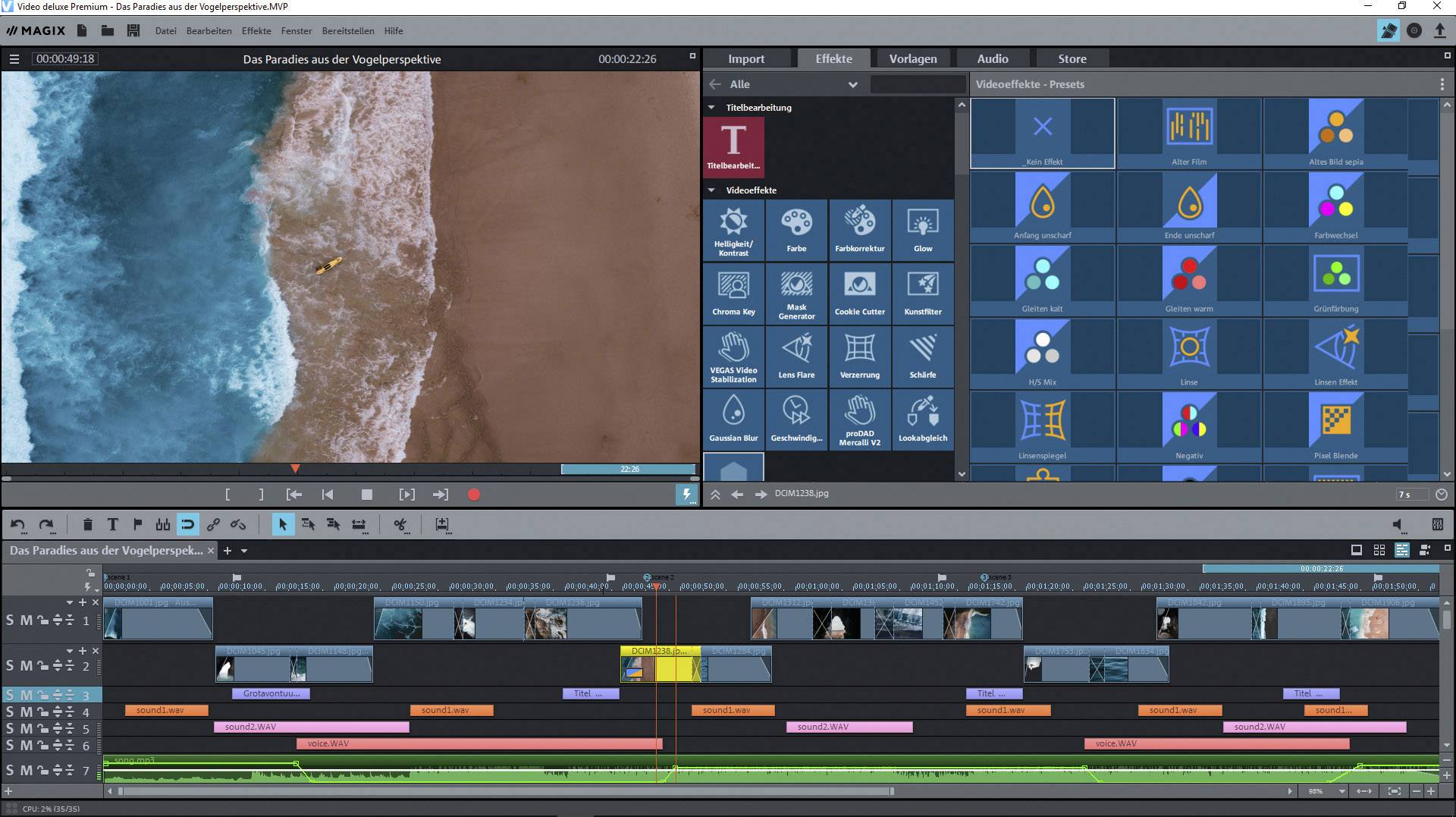1456x817 pixels.
Task: Apply the Gaussian Blur effect
Action: (x=733, y=419)
